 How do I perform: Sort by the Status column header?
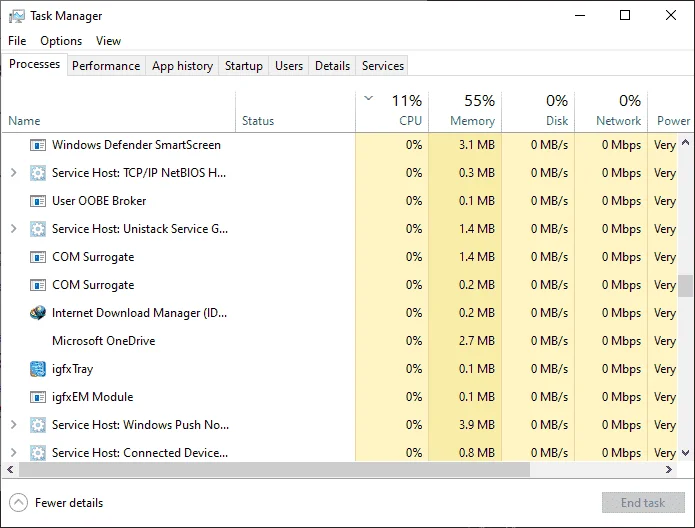295,112
